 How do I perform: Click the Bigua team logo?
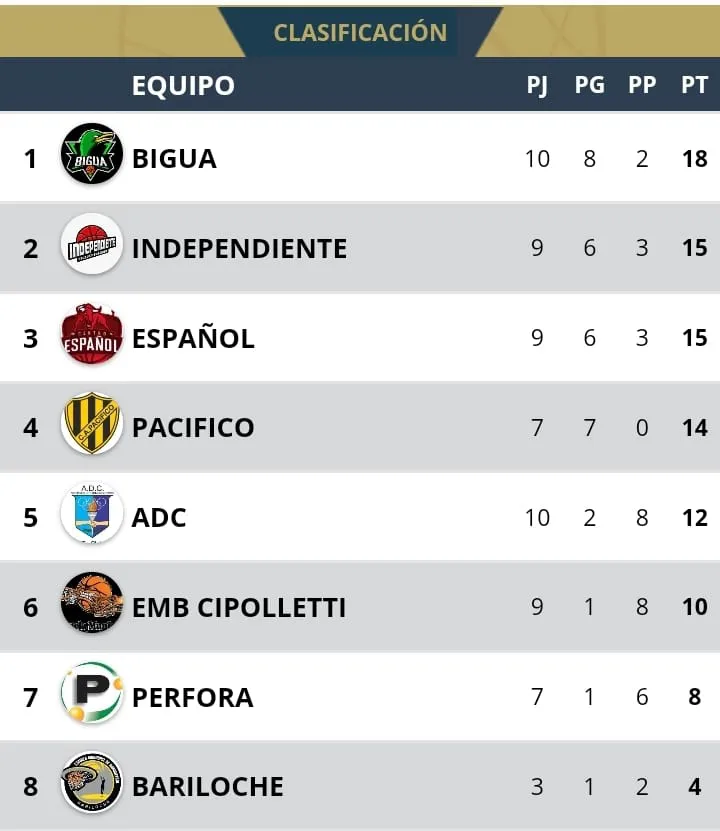coord(92,154)
